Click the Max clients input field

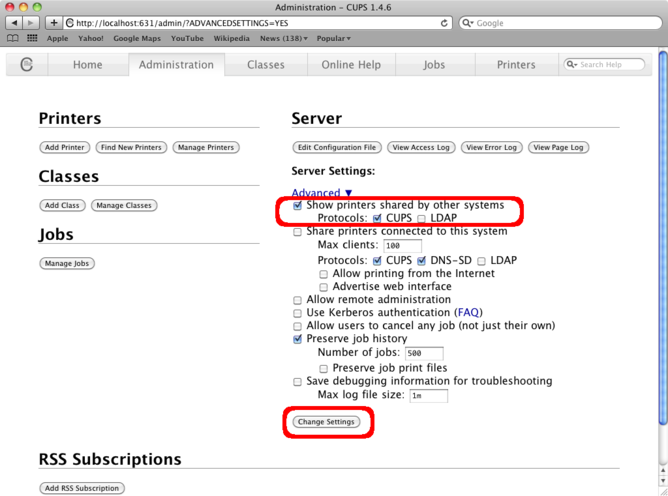[401, 246]
